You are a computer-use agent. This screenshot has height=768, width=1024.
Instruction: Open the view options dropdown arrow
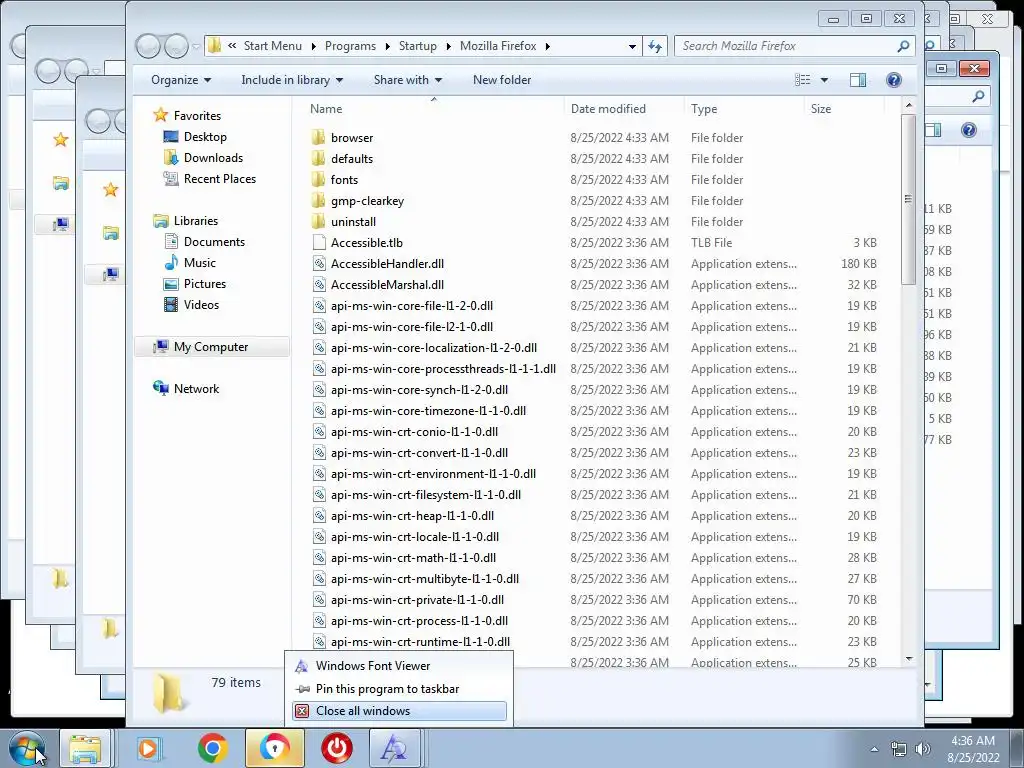pos(824,80)
